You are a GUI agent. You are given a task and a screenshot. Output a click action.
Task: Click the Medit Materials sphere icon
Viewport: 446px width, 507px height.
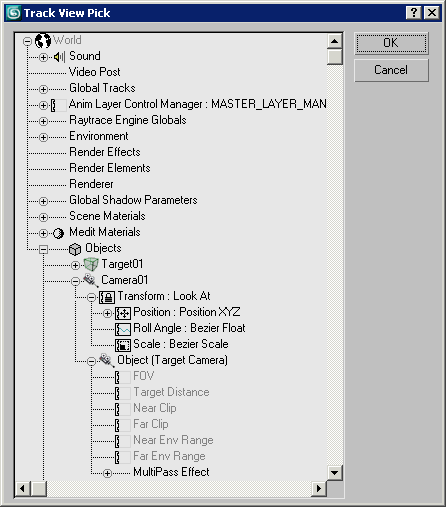(59, 233)
